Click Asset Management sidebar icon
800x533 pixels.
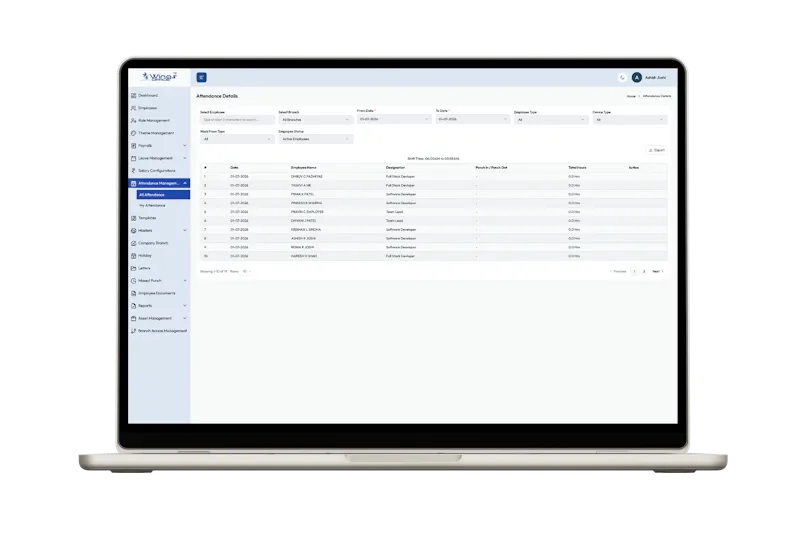(x=134, y=318)
